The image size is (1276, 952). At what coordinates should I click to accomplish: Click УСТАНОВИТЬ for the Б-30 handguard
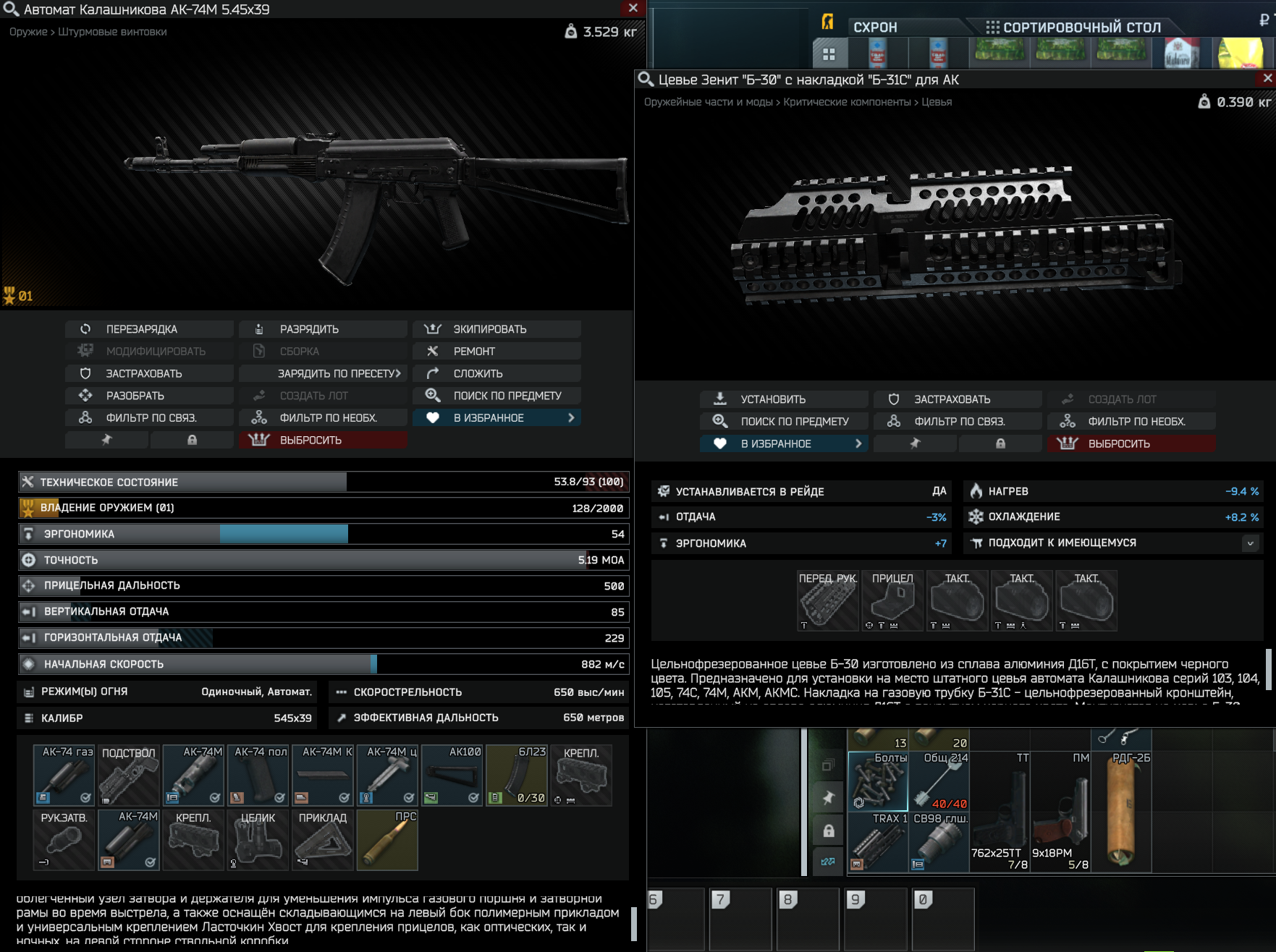click(784, 399)
